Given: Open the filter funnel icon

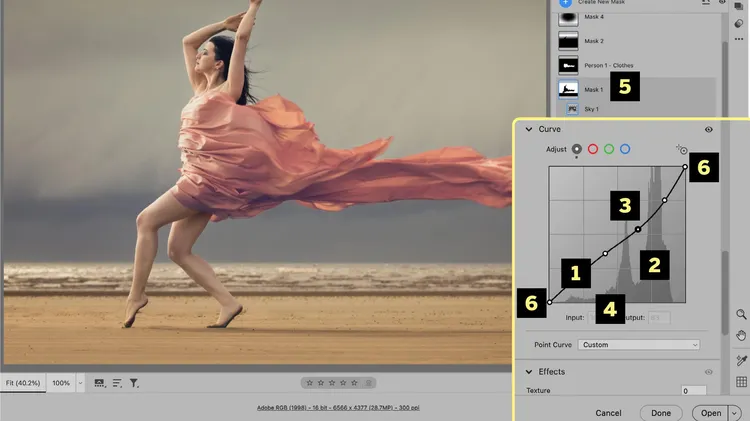Looking at the screenshot, I should (x=134, y=383).
